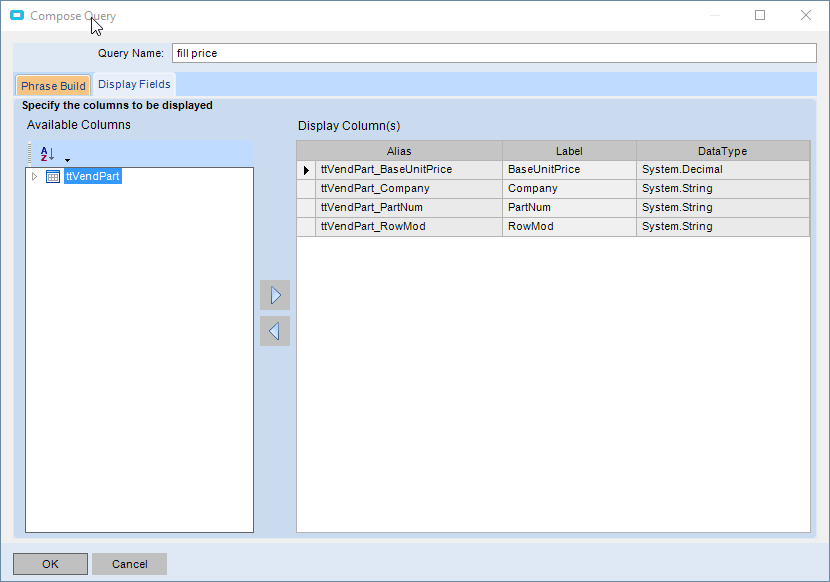The image size is (830, 582).
Task: Click the row selector of RowMod row
Action: (306, 227)
